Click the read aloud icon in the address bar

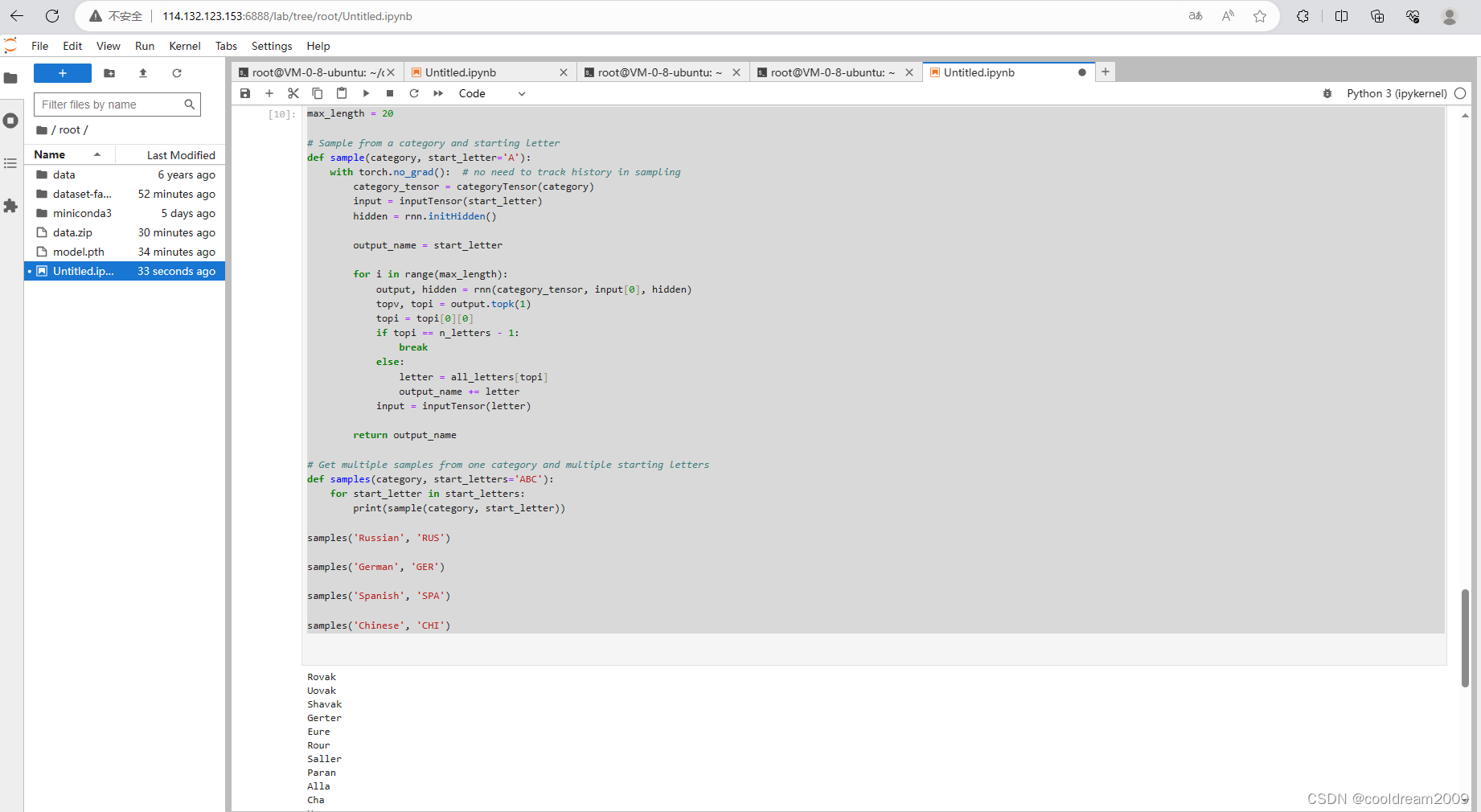click(1228, 16)
